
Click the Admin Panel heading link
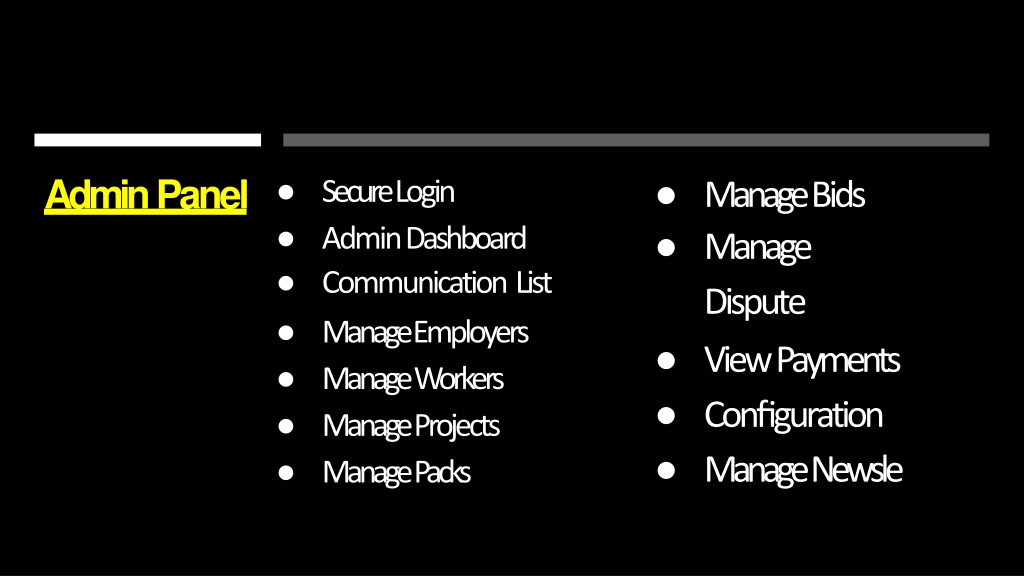tap(146, 195)
